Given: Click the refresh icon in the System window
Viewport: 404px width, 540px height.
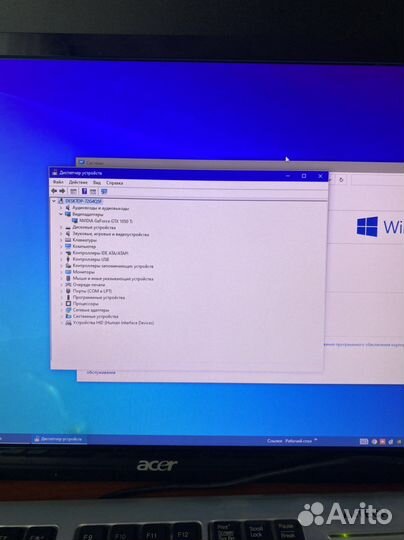Looking at the screenshot, I should pos(341,180).
